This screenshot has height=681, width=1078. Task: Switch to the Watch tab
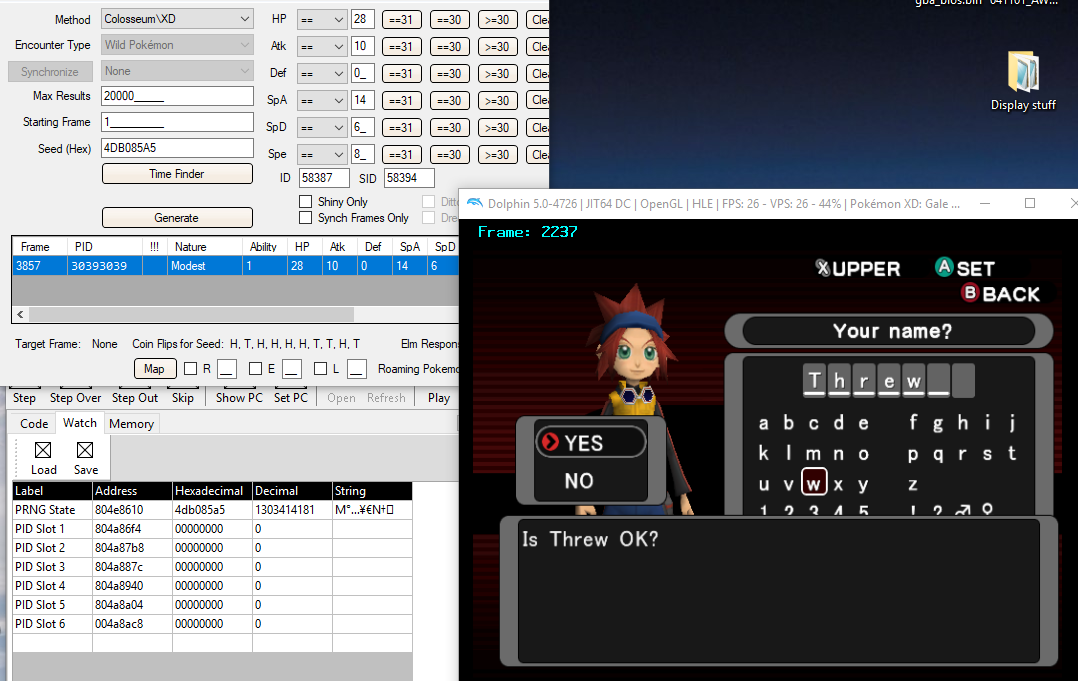click(80, 423)
